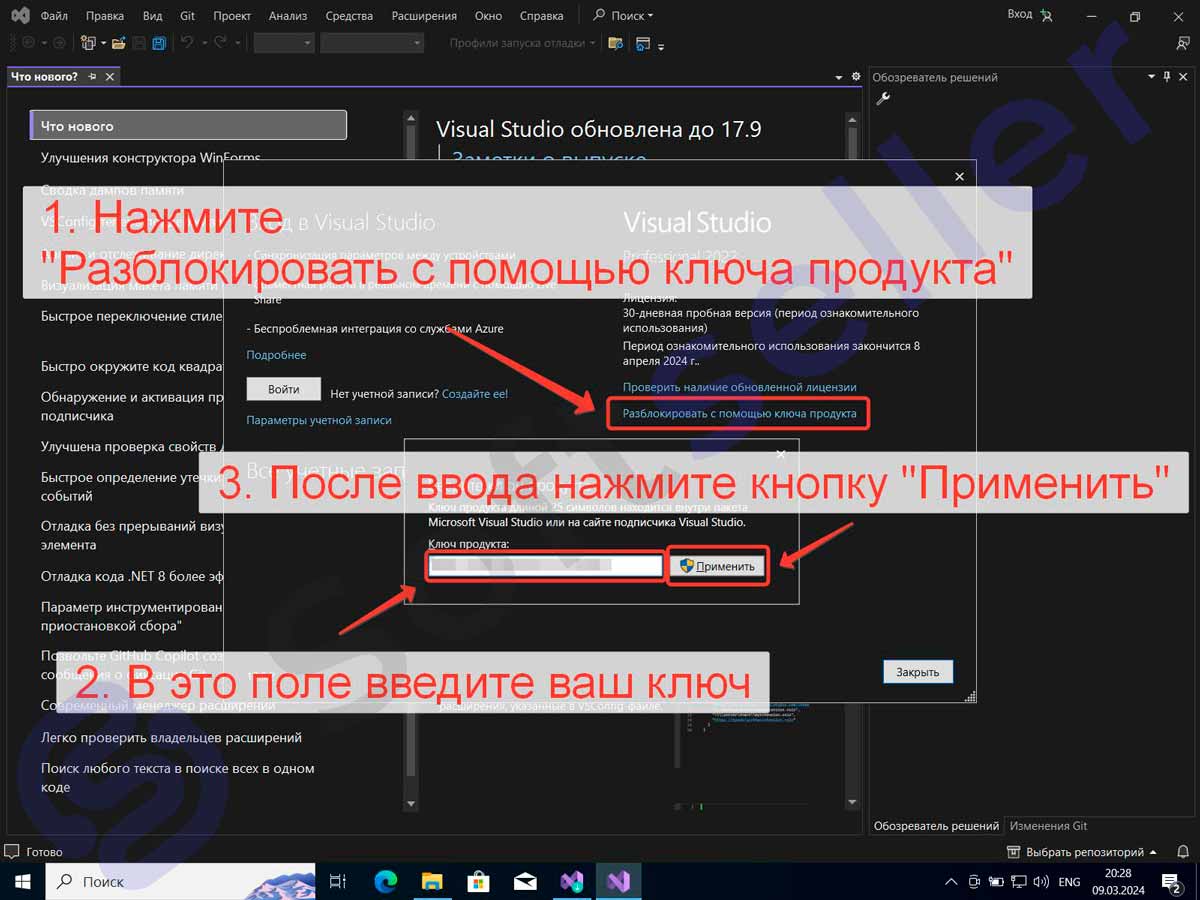Toggle the pin on the Что нового tab
Viewport: 1200px width, 900px height.
93,77
